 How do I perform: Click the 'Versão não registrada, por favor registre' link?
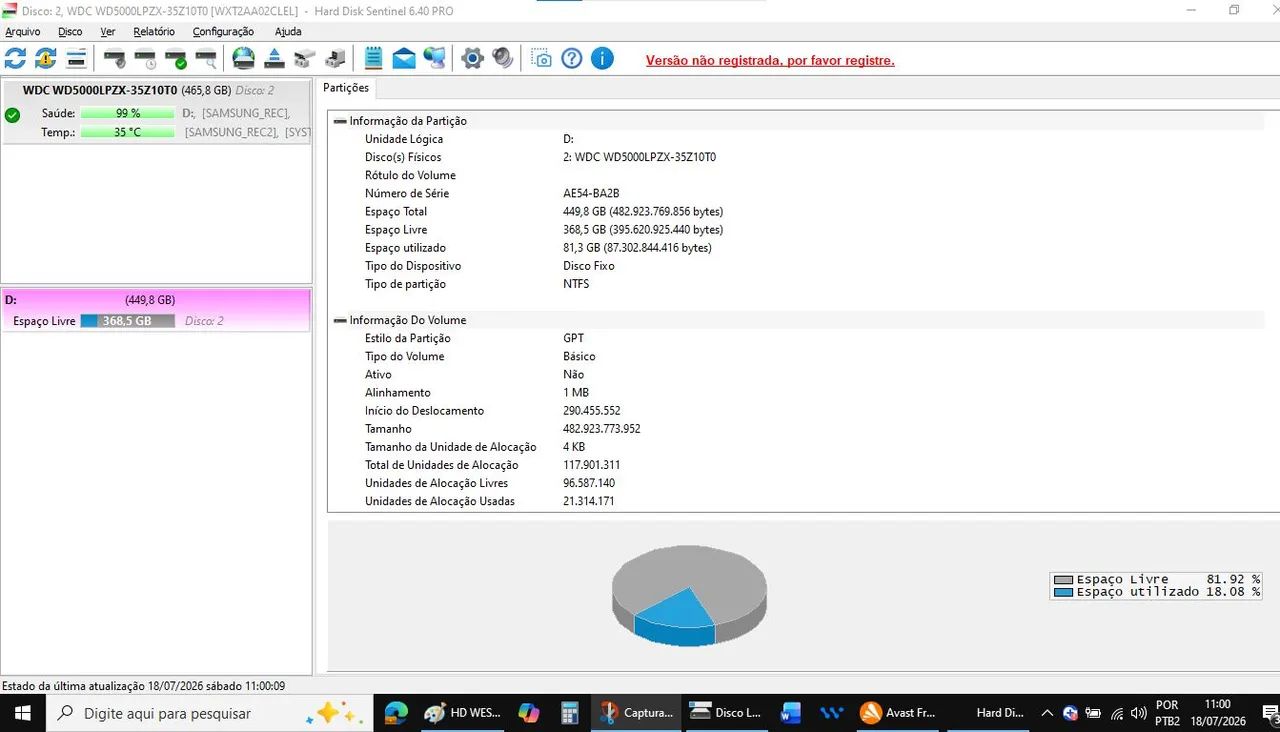770,60
